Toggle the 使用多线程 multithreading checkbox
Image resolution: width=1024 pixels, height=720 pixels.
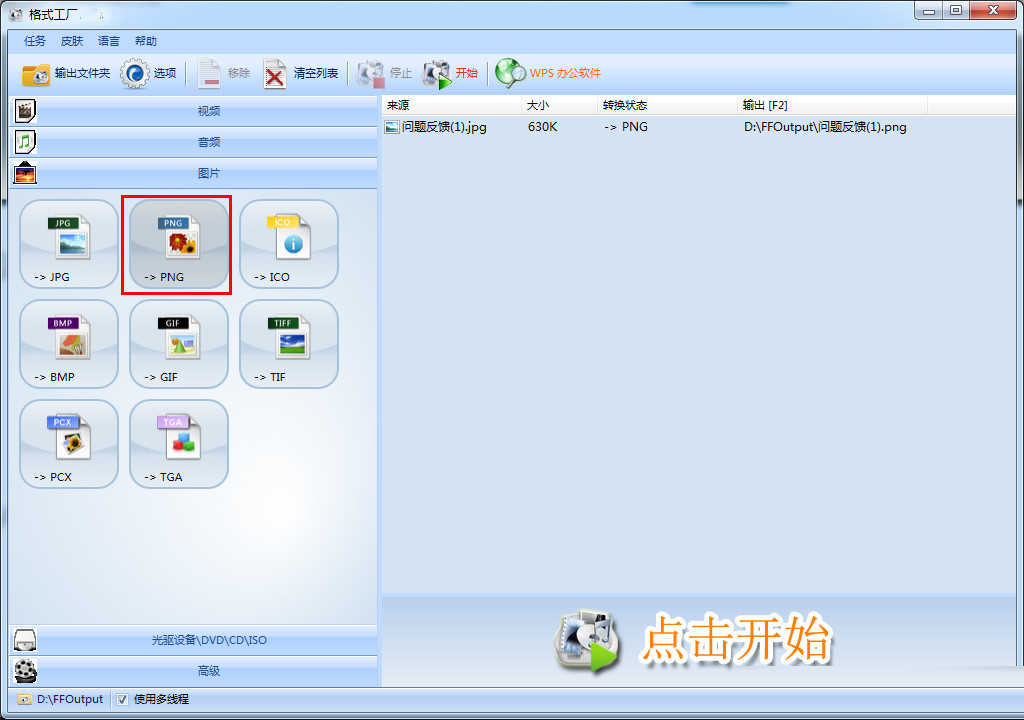[x=122, y=699]
